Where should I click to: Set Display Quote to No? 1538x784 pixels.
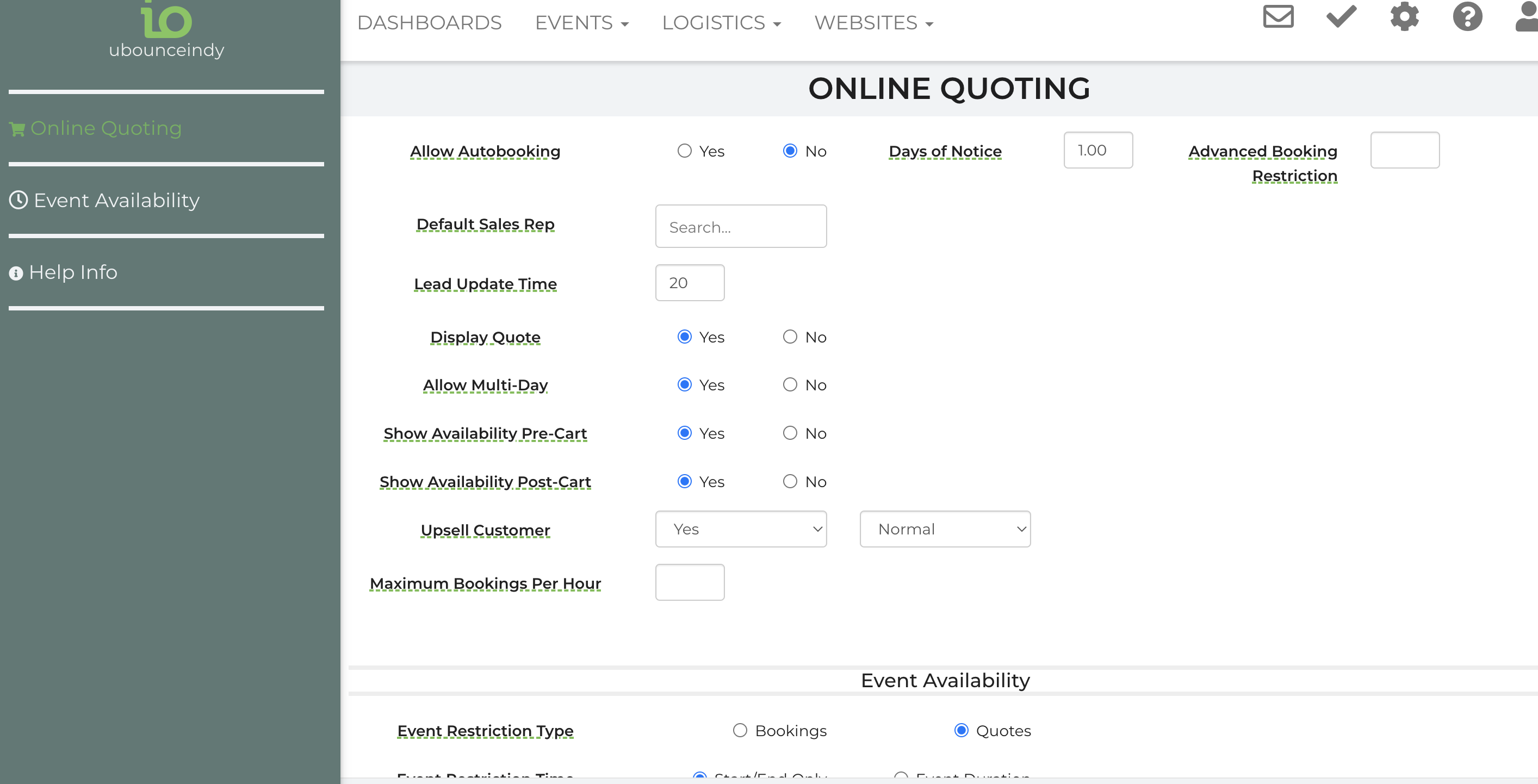pos(790,337)
